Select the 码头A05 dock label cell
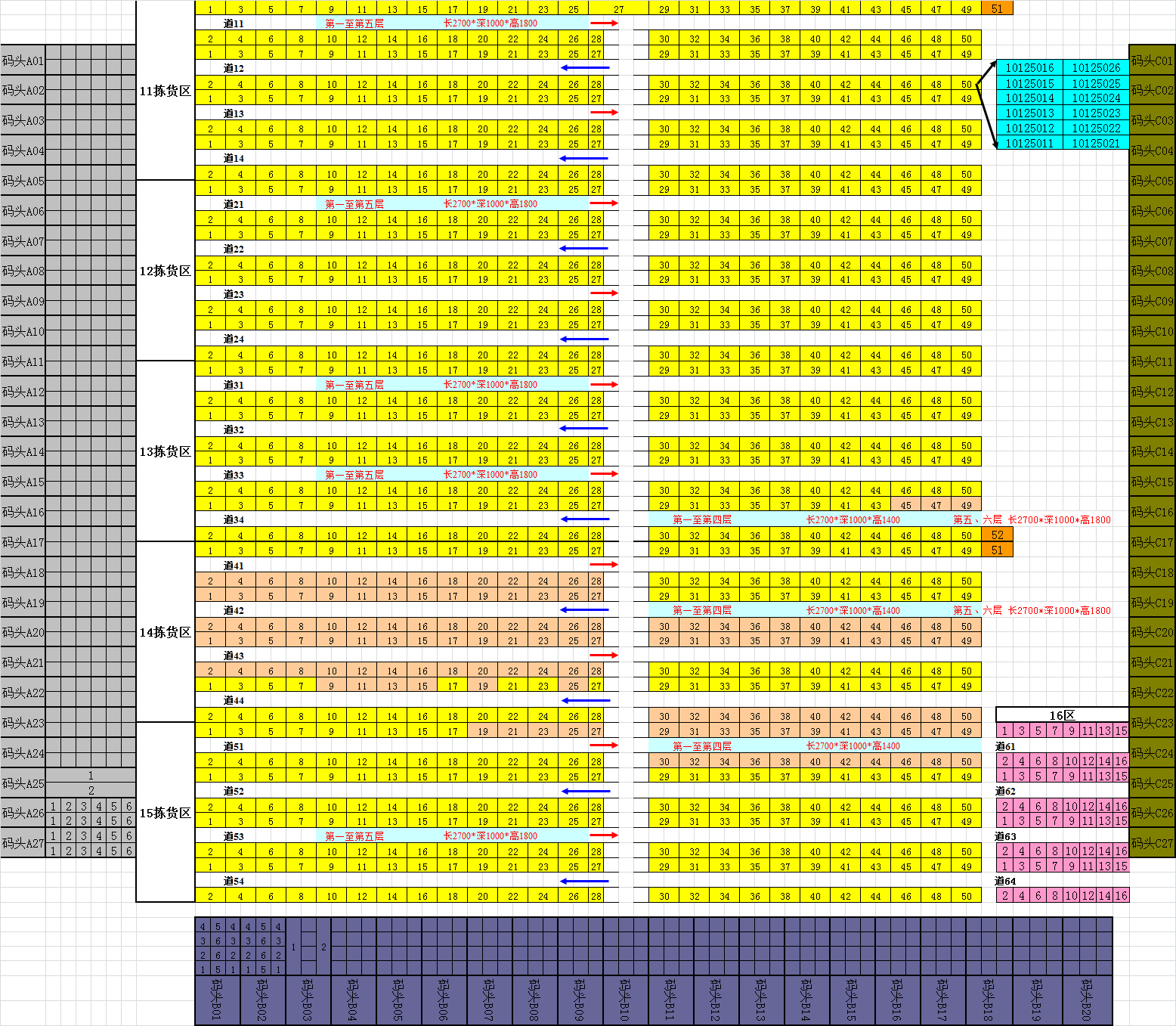Viewport: 1176px width, 1026px height. coord(23,181)
